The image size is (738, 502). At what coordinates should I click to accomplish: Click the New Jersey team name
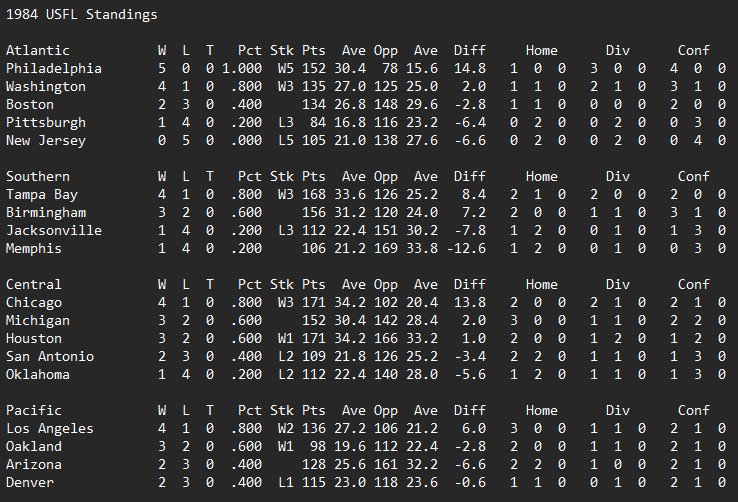click(x=46, y=141)
